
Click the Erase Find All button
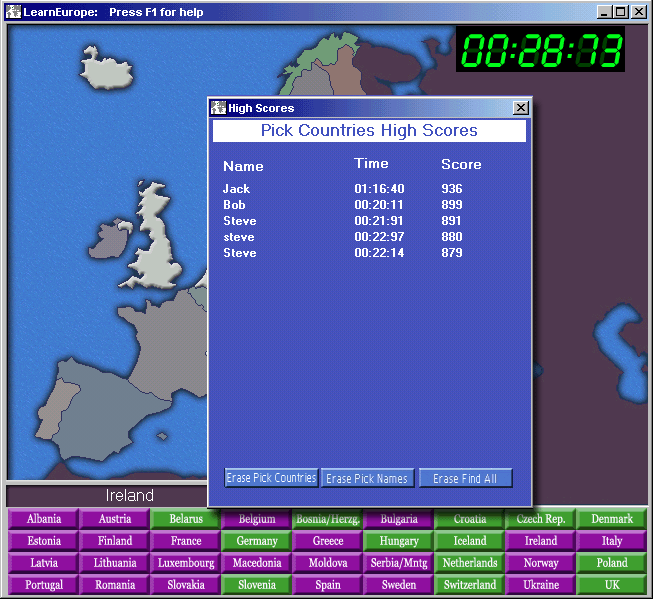(x=465, y=478)
